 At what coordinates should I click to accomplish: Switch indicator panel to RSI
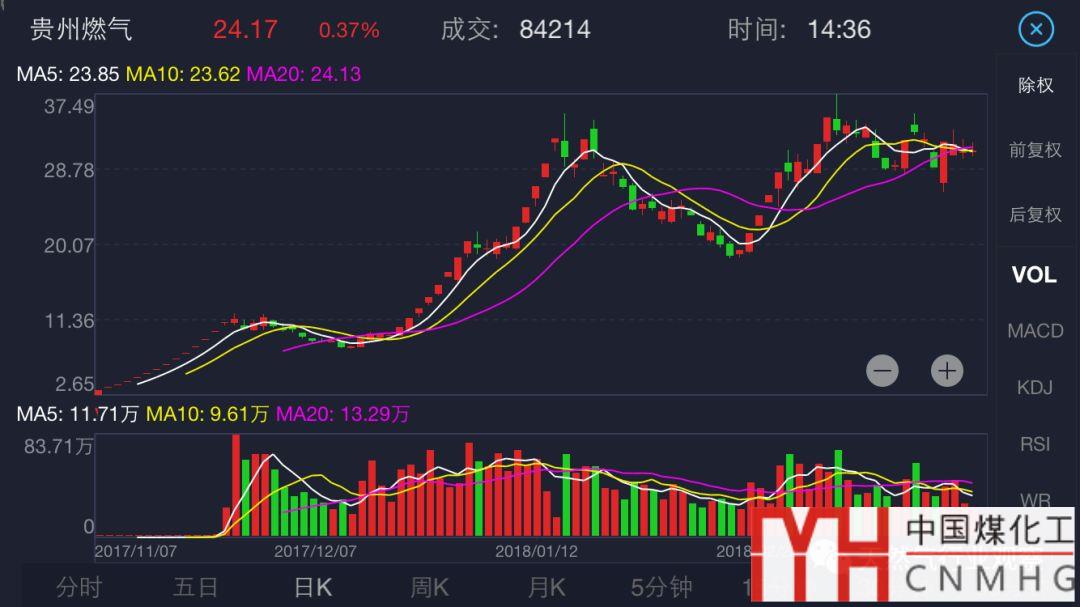tap(1035, 444)
